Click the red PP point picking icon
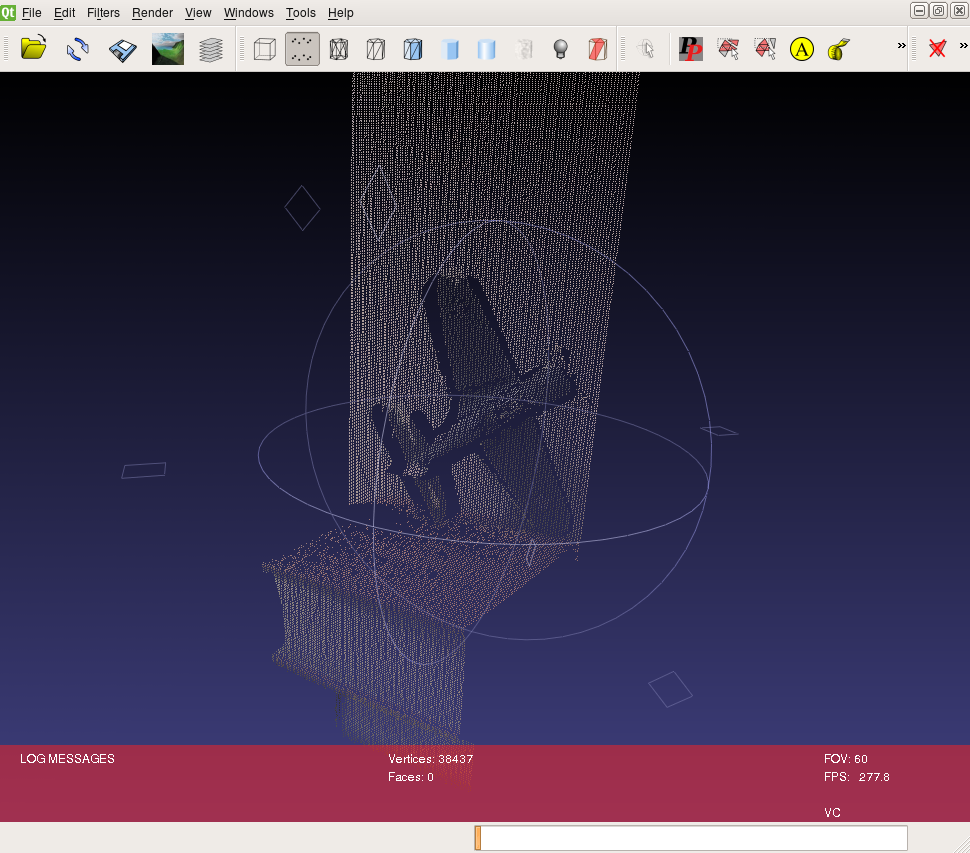The height and width of the screenshot is (853, 970). (691, 48)
